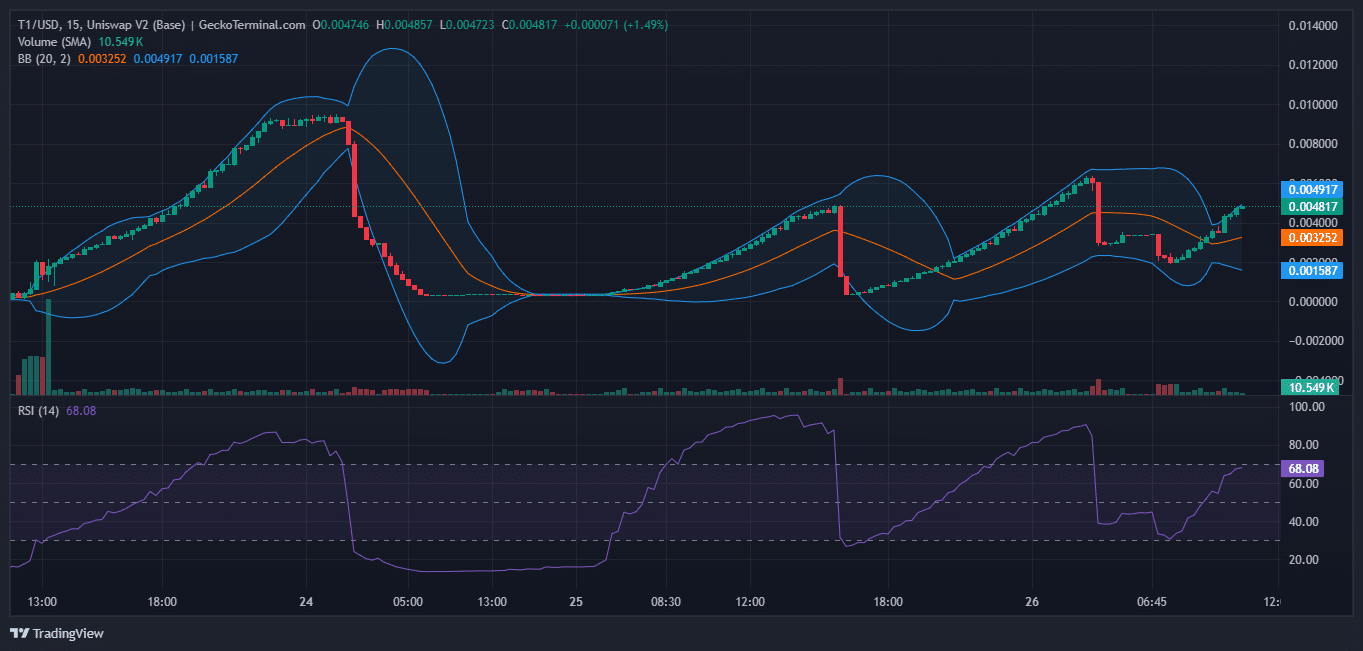Click the 13:00 time label at axis start

pyautogui.click(x=42, y=602)
